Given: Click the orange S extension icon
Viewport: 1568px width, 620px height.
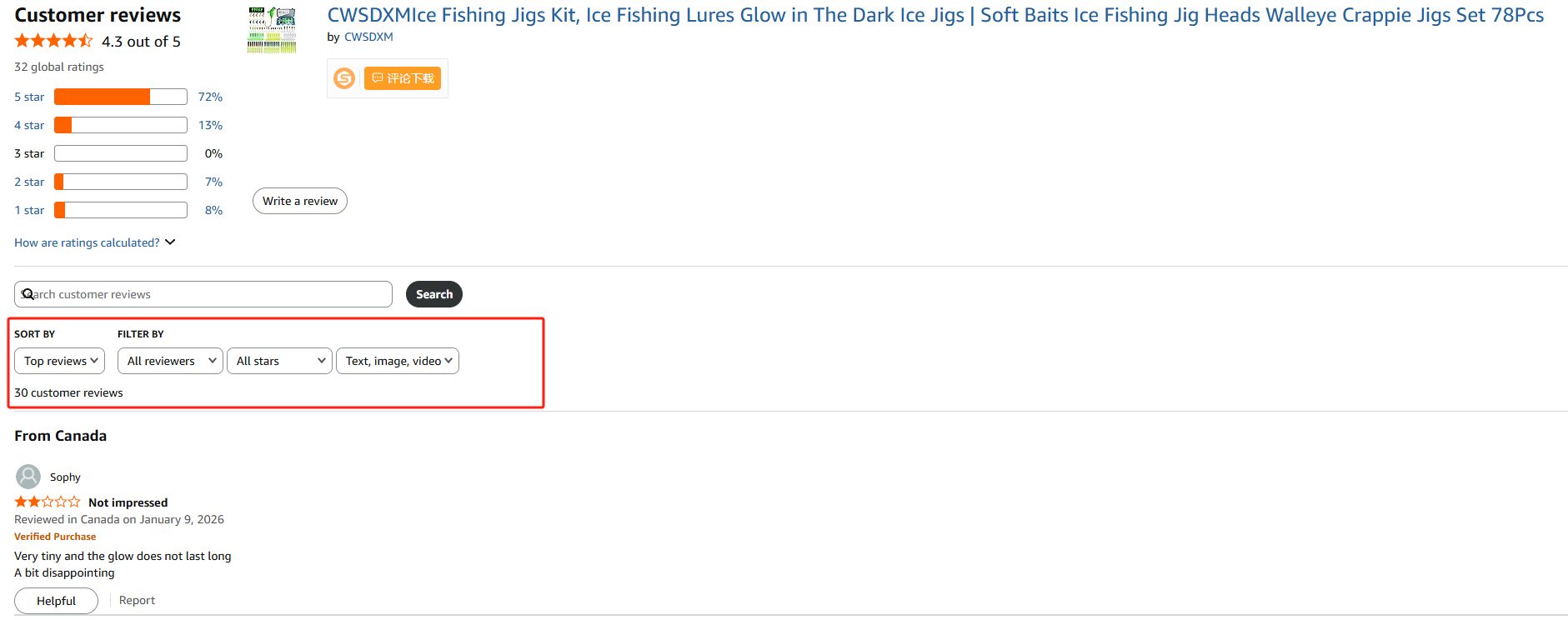Looking at the screenshot, I should click(344, 78).
